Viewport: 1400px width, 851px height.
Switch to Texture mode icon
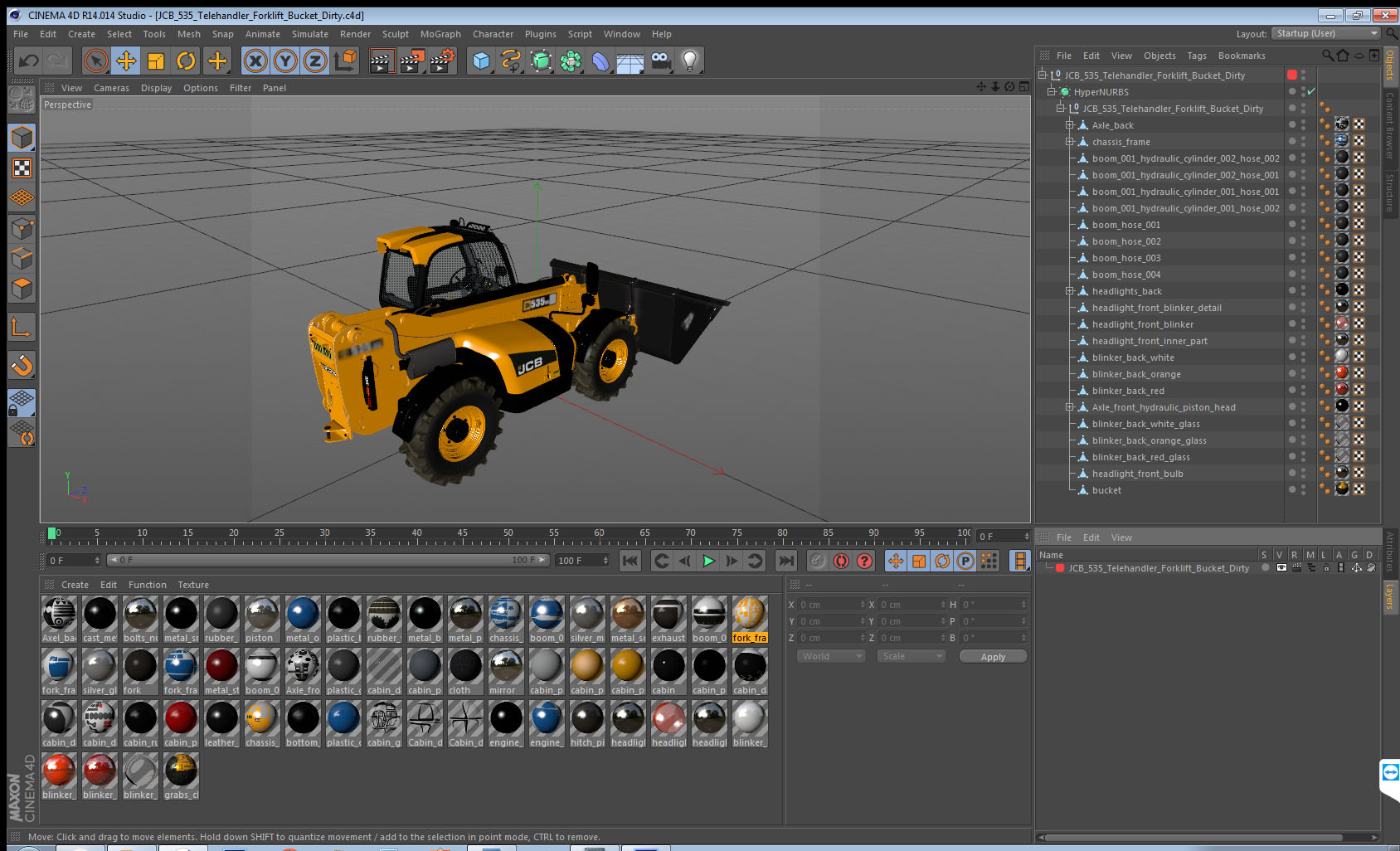point(22,168)
